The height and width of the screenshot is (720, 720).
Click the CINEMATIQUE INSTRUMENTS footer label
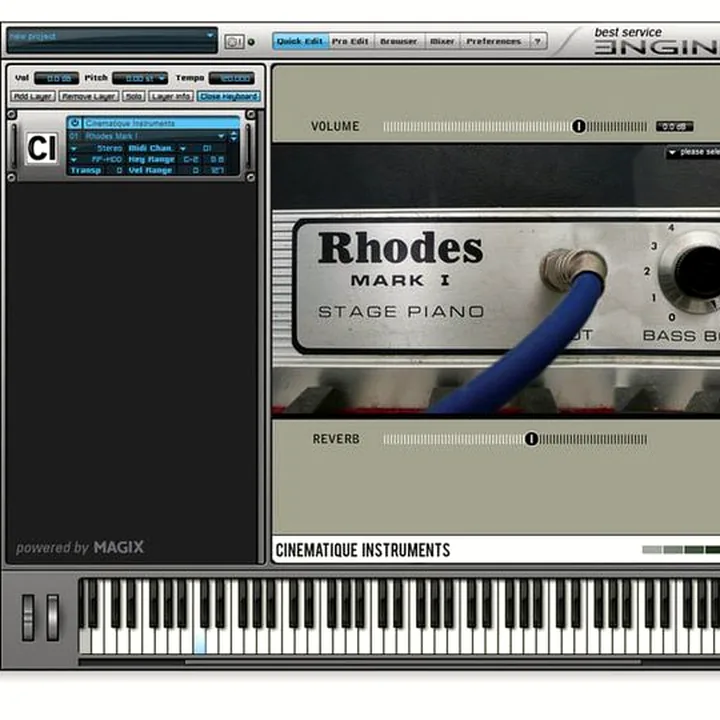(x=363, y=550)
